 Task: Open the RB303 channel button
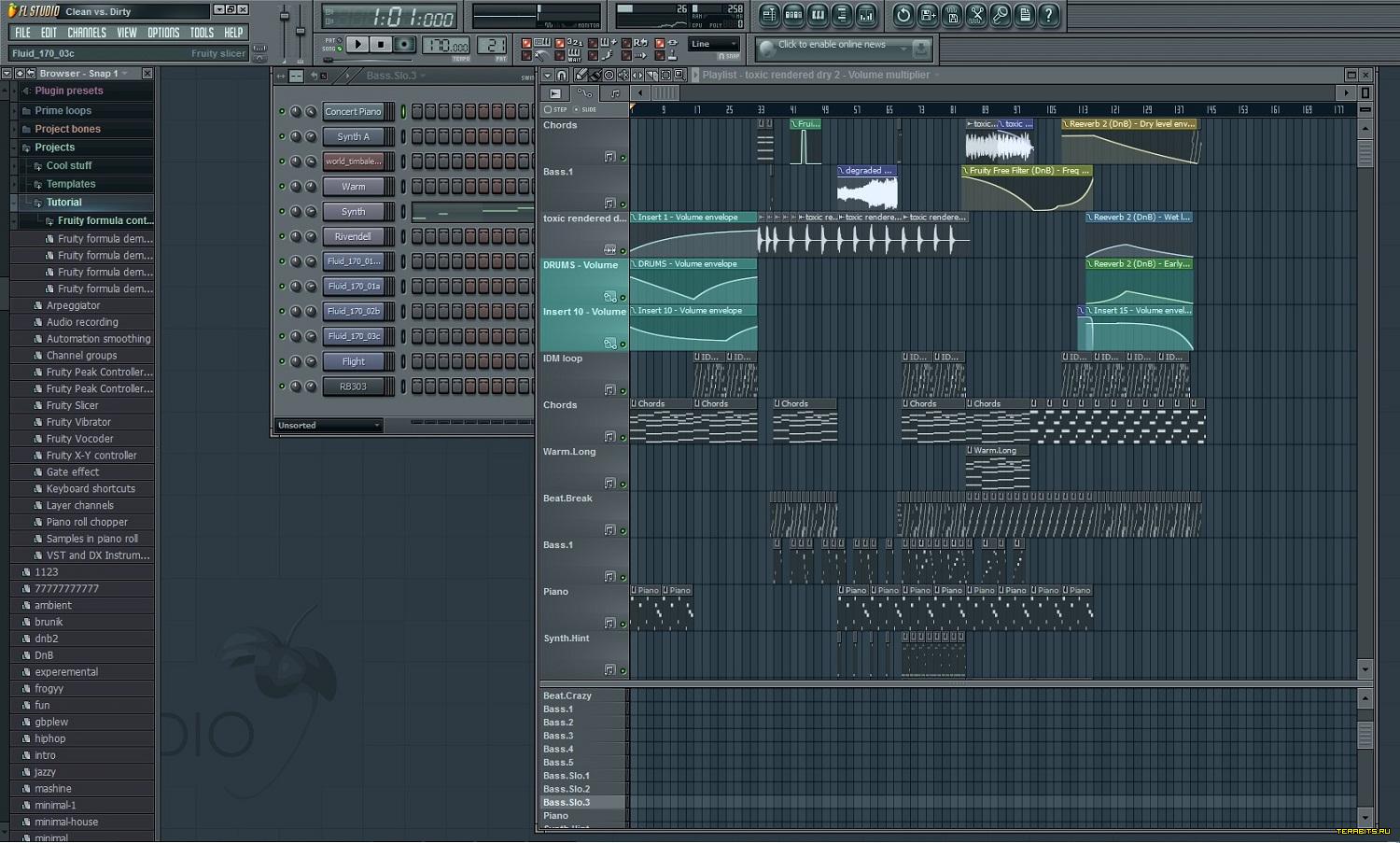(x=354, y=386)
